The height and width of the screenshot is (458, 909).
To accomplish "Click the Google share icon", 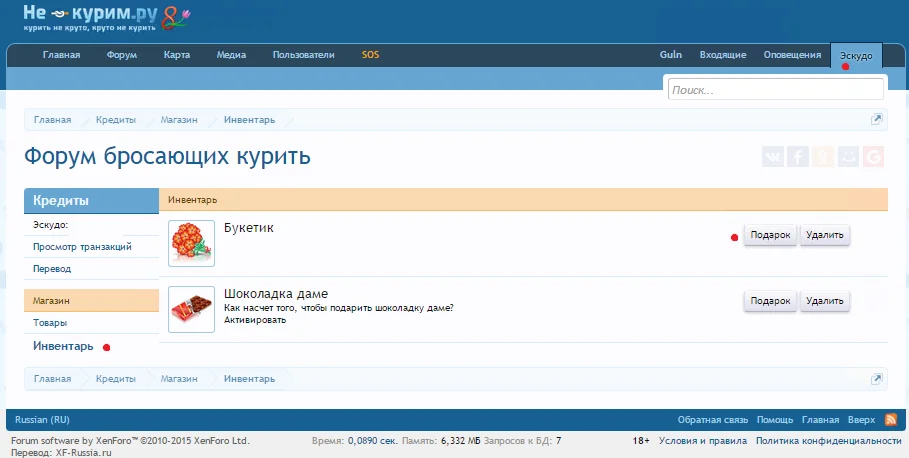I will pyautogui.click(x=873, y=156).
